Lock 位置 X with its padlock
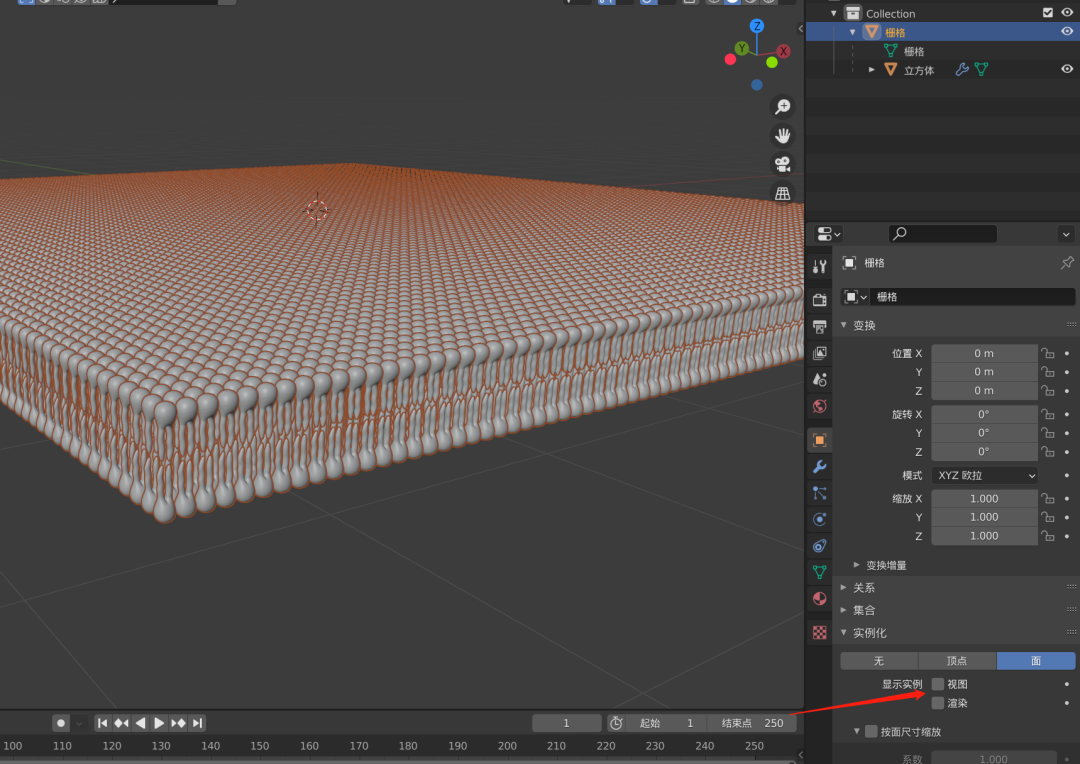Screen dimensions: 1080x764 1048,353
